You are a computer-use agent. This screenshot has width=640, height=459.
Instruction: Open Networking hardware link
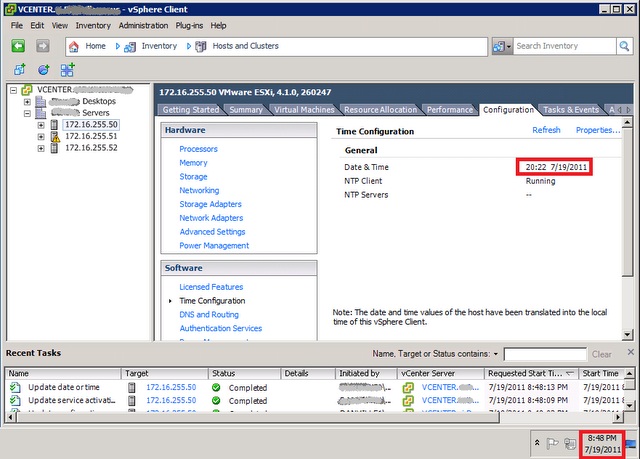point(199,191)
